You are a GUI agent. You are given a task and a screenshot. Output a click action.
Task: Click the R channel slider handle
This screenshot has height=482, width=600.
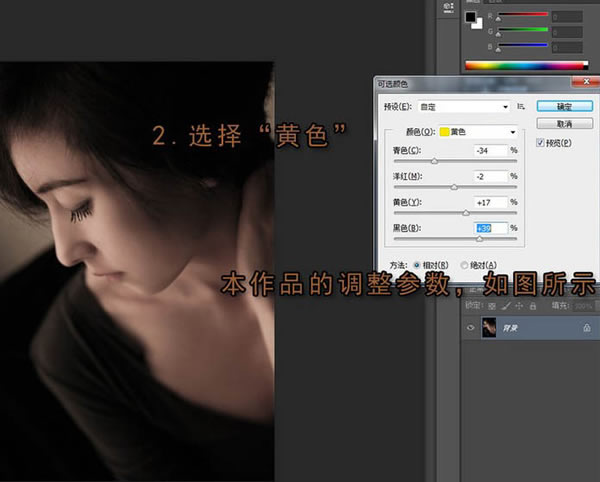click(498, 19)
